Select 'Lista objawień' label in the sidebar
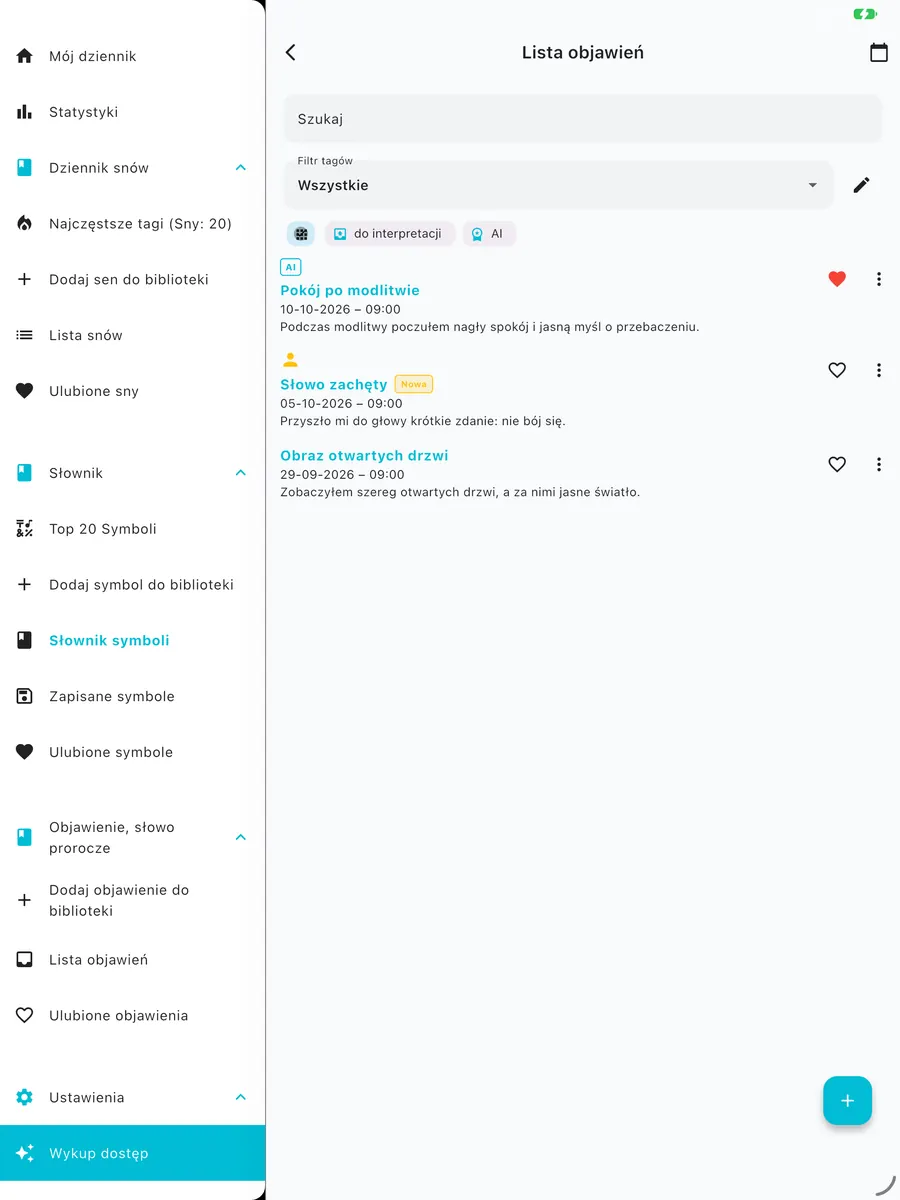The height and width of the screenshot is (1200, 900). tap(99, 960)
